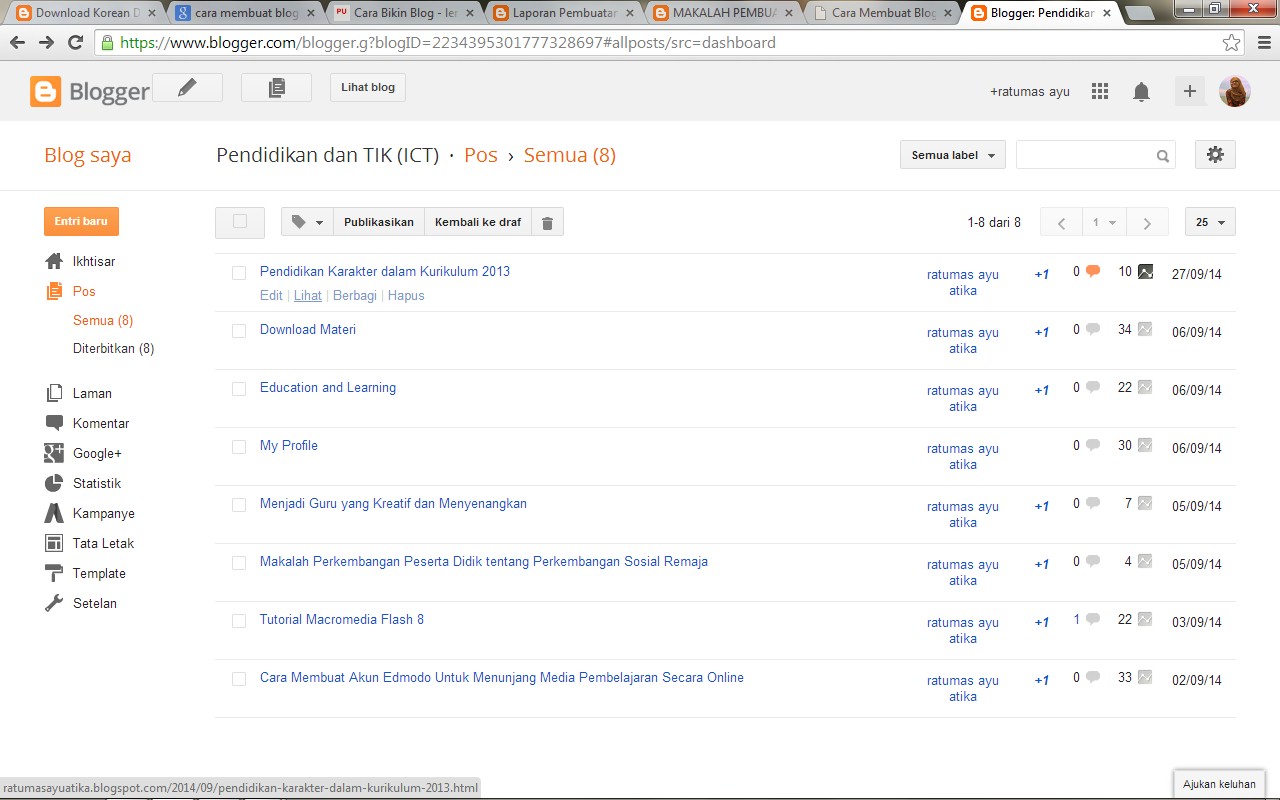Screen dimensions: 1280x800
Task: Open the label tag dropdown
Action: click(x=307, y=222)
